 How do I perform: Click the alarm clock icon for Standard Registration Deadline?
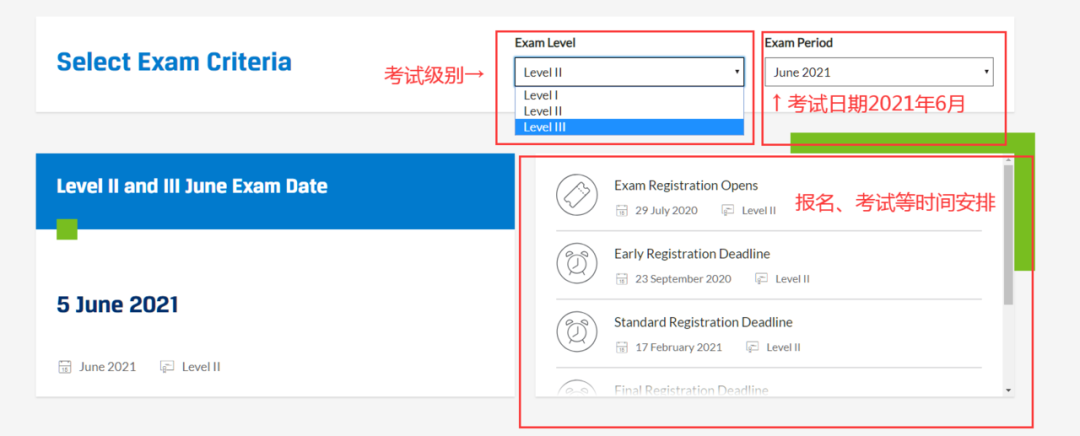click(x=576, y=330)
